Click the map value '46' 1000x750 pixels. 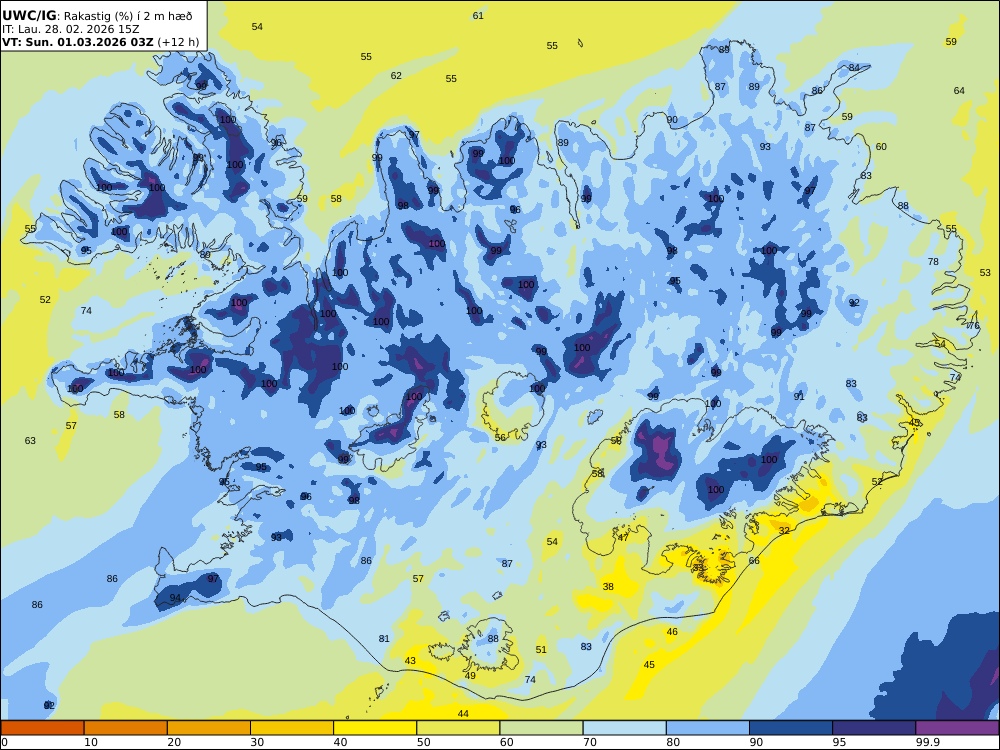[x=672, y=632]
